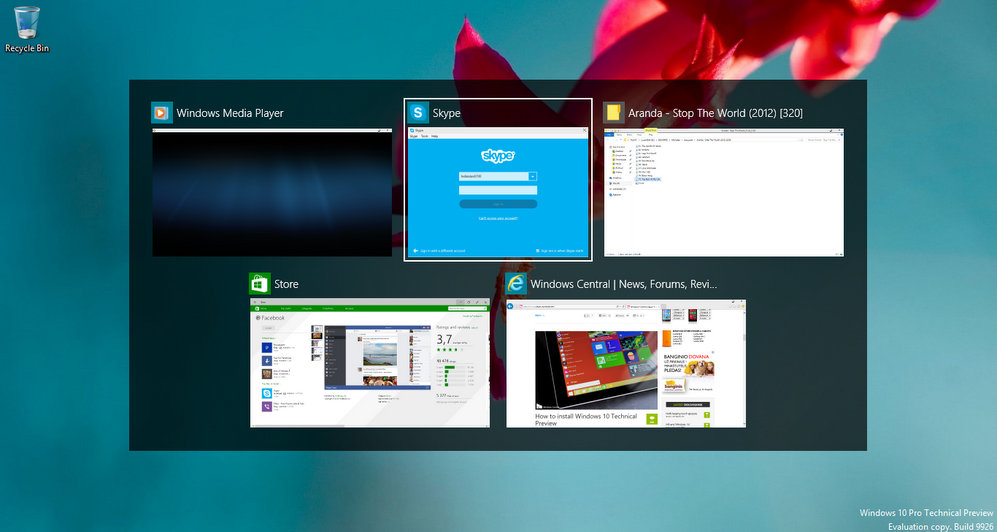The width and height of the screenshot is (997, 532).
Task: Click the Skype logo in the preview
Action: (498, 156)
